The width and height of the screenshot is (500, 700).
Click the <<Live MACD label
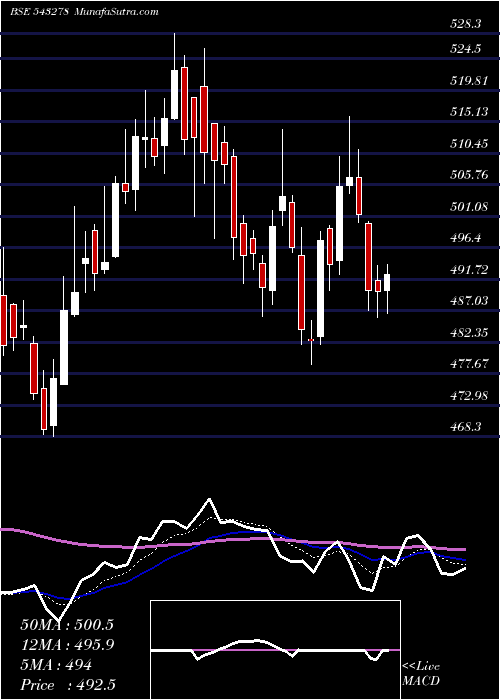(421, 674)
